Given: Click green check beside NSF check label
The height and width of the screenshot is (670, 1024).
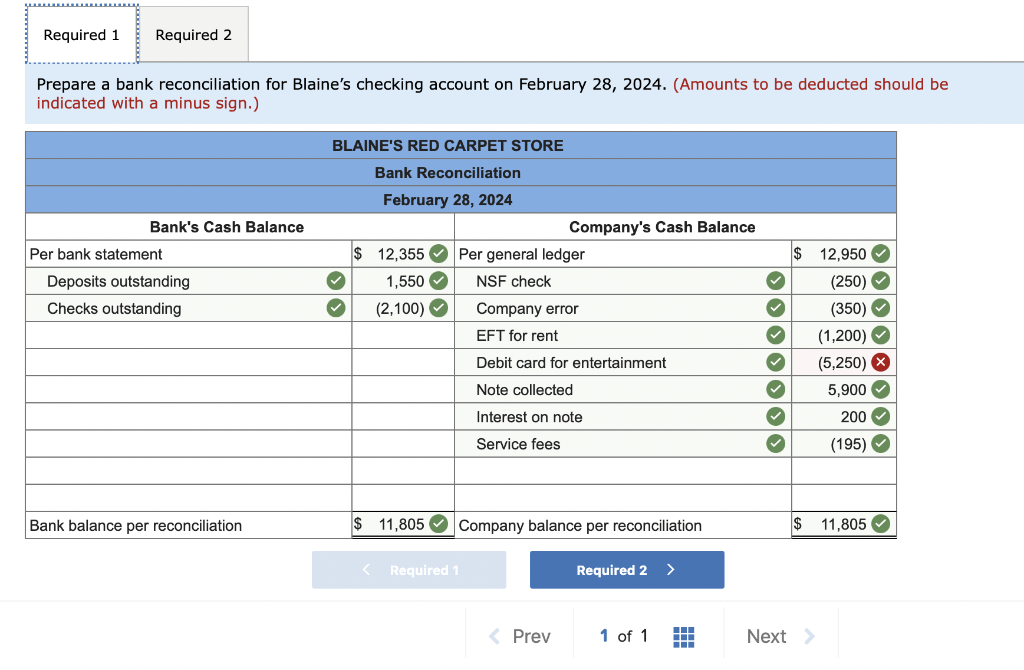Looking at the screenshot, I should pos(775,281).
